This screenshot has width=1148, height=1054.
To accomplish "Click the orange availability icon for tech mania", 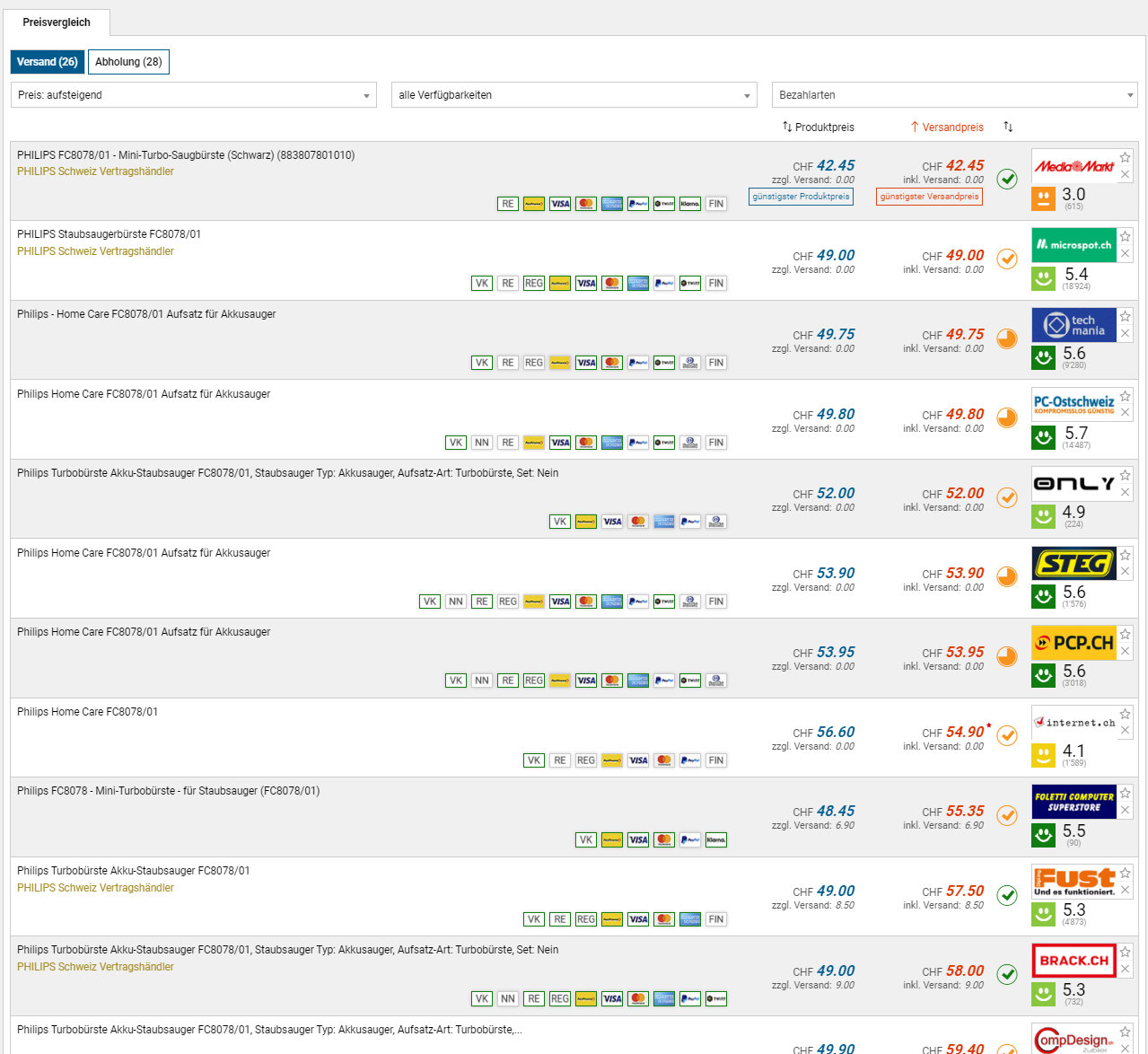I will [x=1008, y=338].
